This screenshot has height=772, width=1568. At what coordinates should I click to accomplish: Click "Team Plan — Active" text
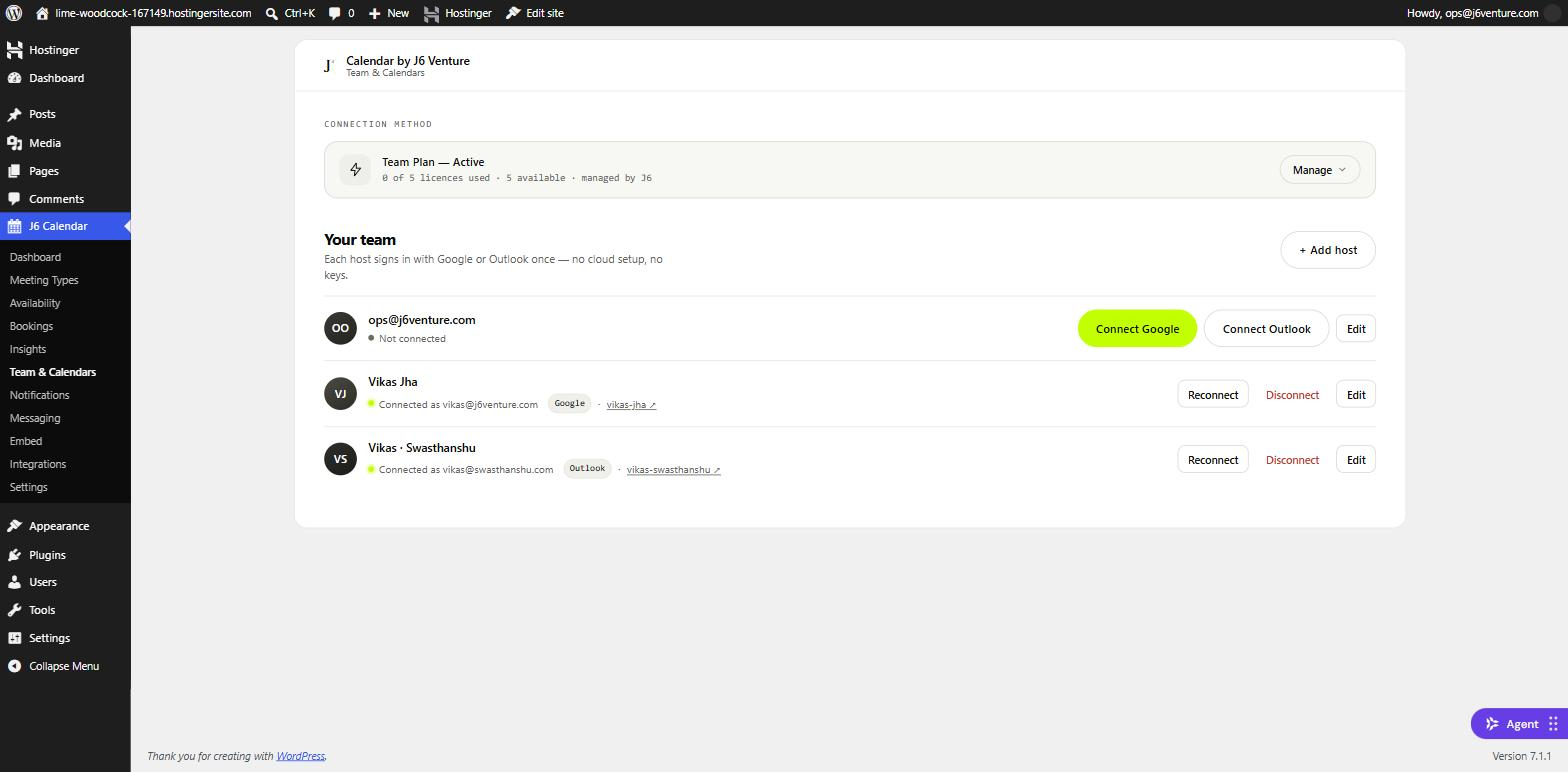(433, 162)
